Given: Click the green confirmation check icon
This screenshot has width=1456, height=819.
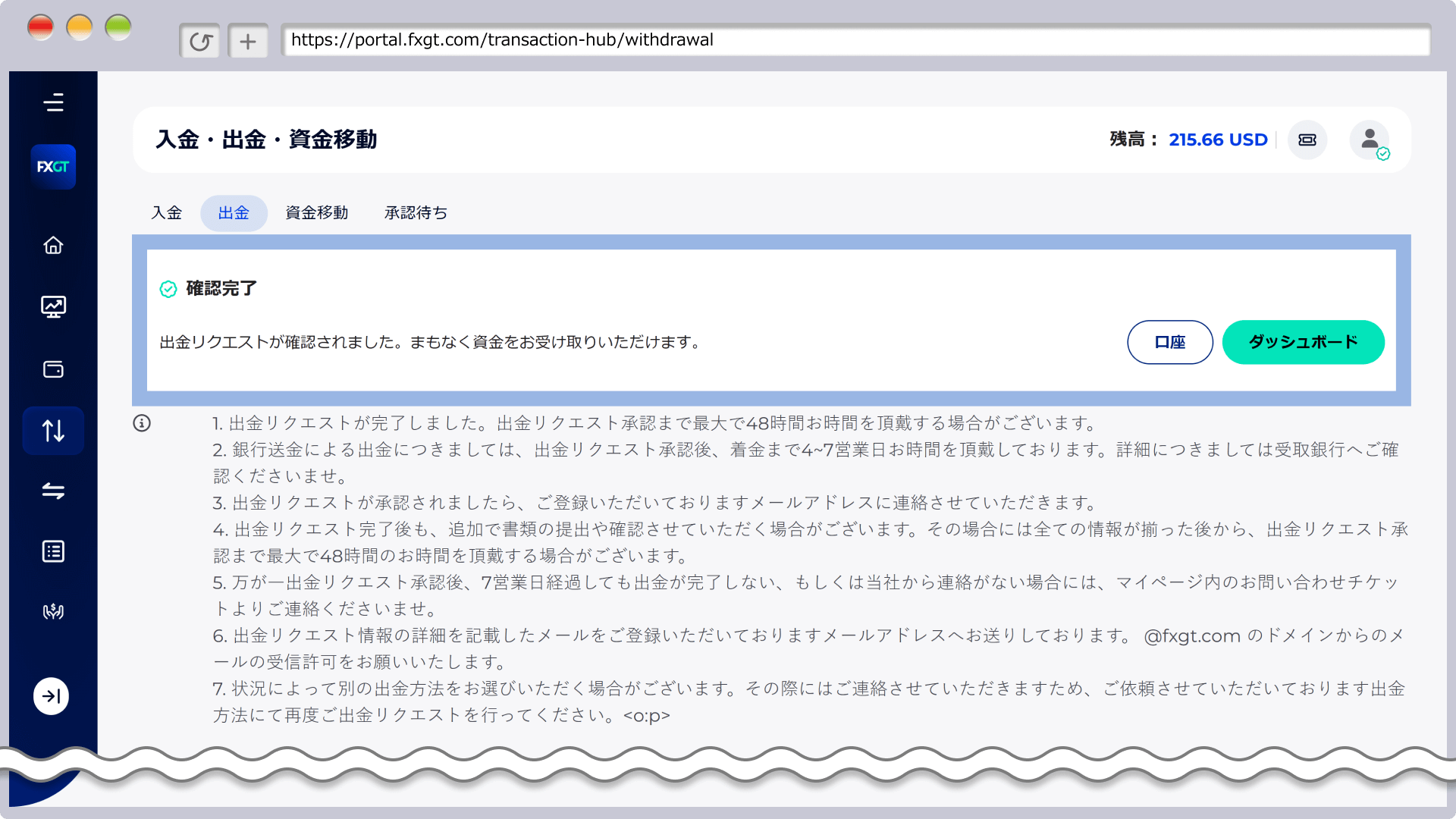Looking at the screenshot, I should [168, 289].
